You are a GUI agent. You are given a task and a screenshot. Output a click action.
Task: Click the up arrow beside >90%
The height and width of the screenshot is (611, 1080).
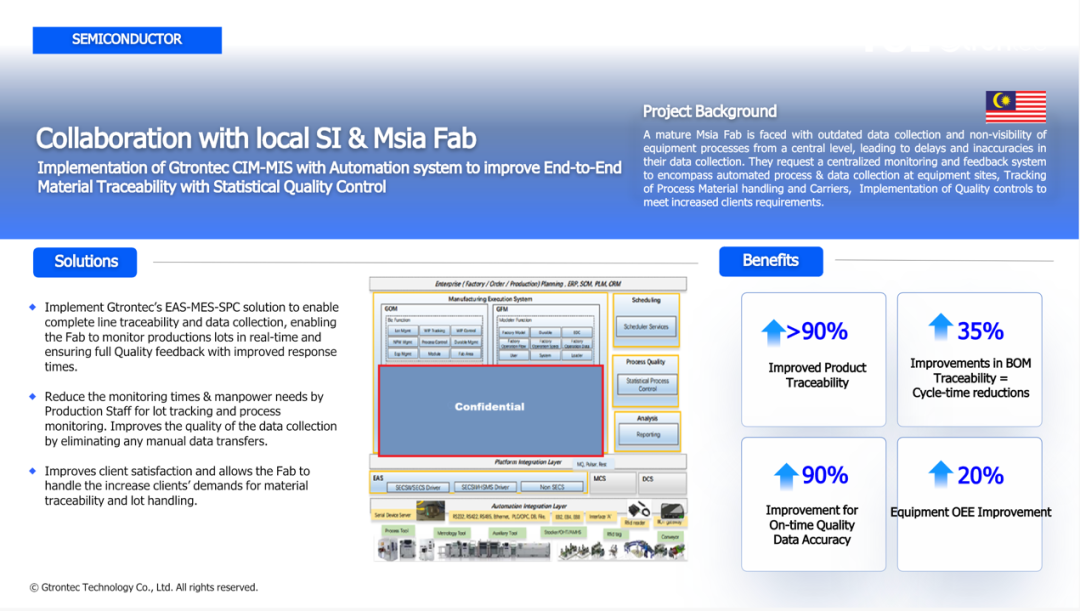pyautogui.click(x=773, y=332)
